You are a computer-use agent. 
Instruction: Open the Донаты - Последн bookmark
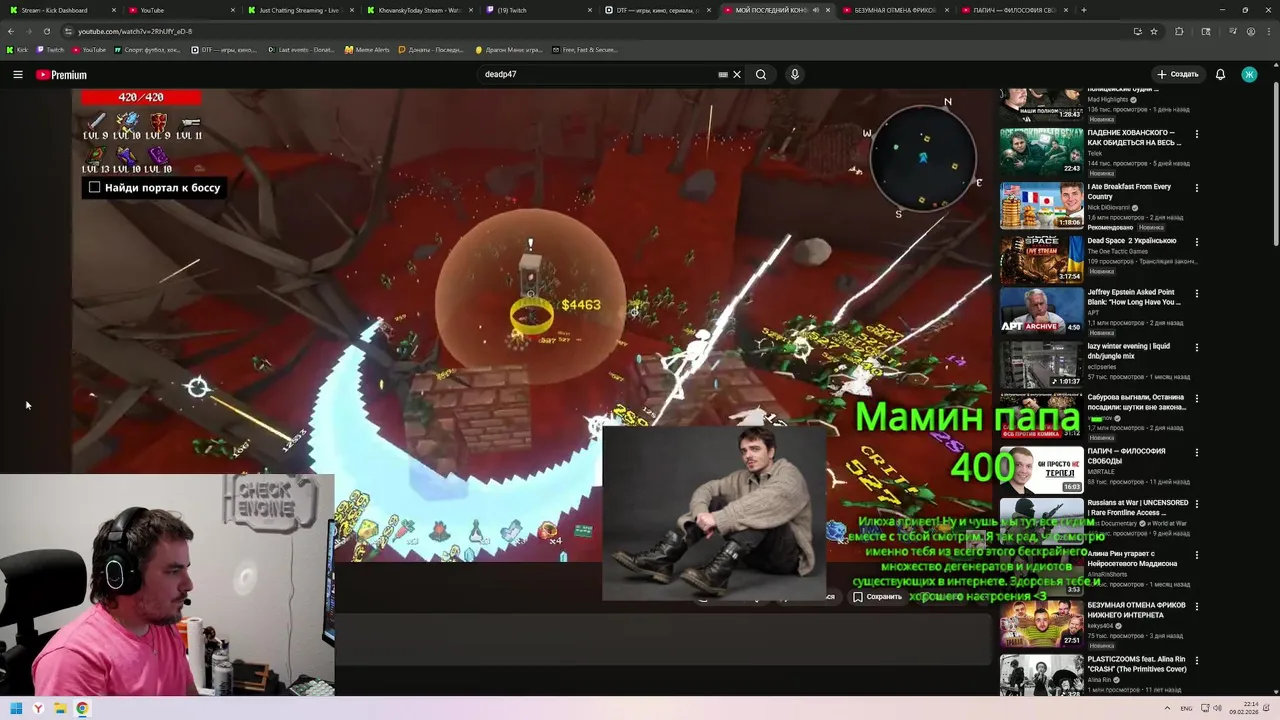point(431,49)
